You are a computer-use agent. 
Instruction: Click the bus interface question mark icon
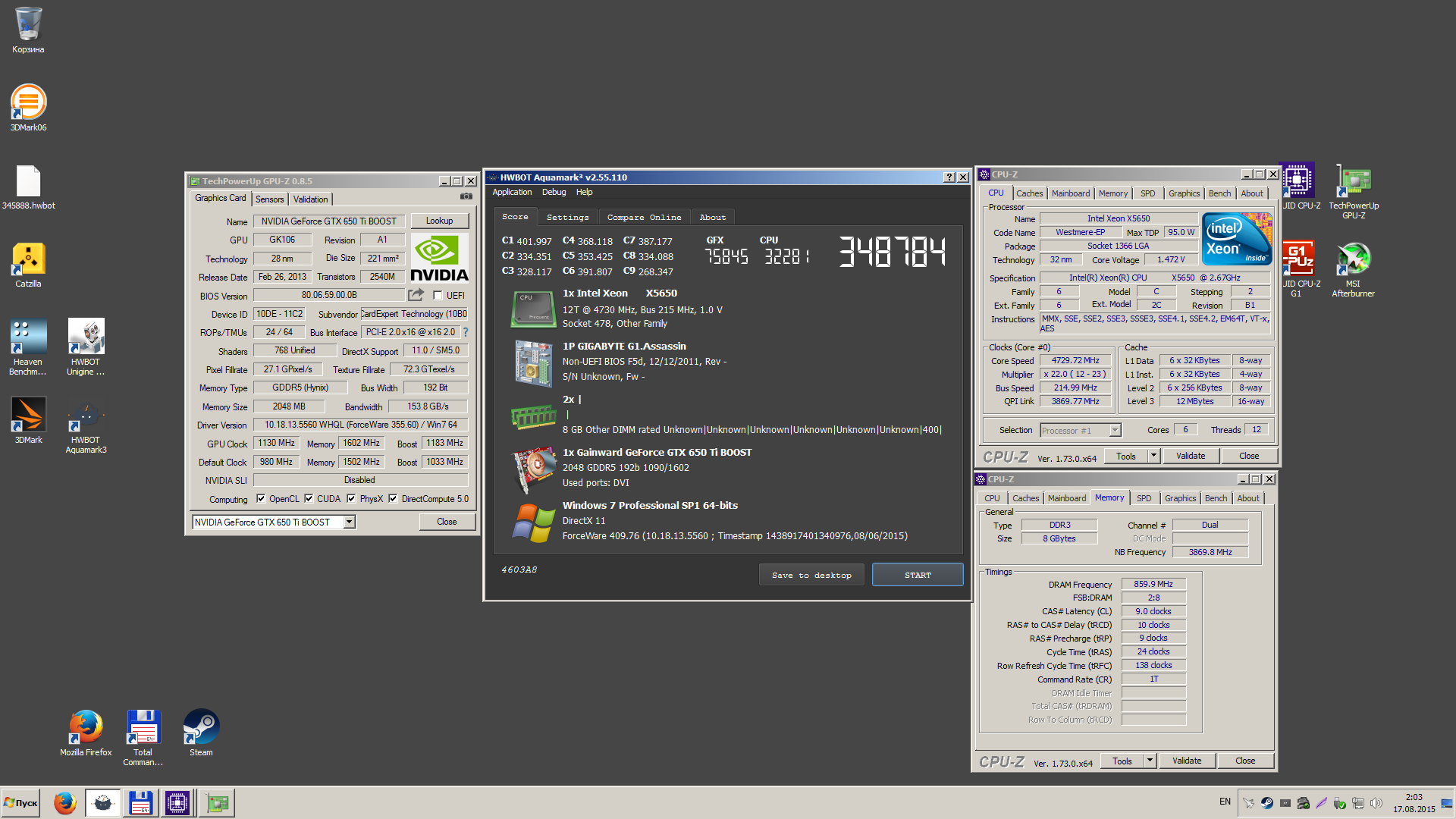point(466,332)
